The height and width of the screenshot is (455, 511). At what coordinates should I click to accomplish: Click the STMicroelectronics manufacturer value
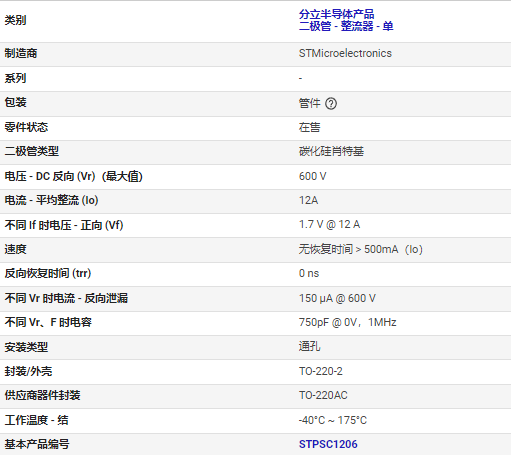[345, 53]
